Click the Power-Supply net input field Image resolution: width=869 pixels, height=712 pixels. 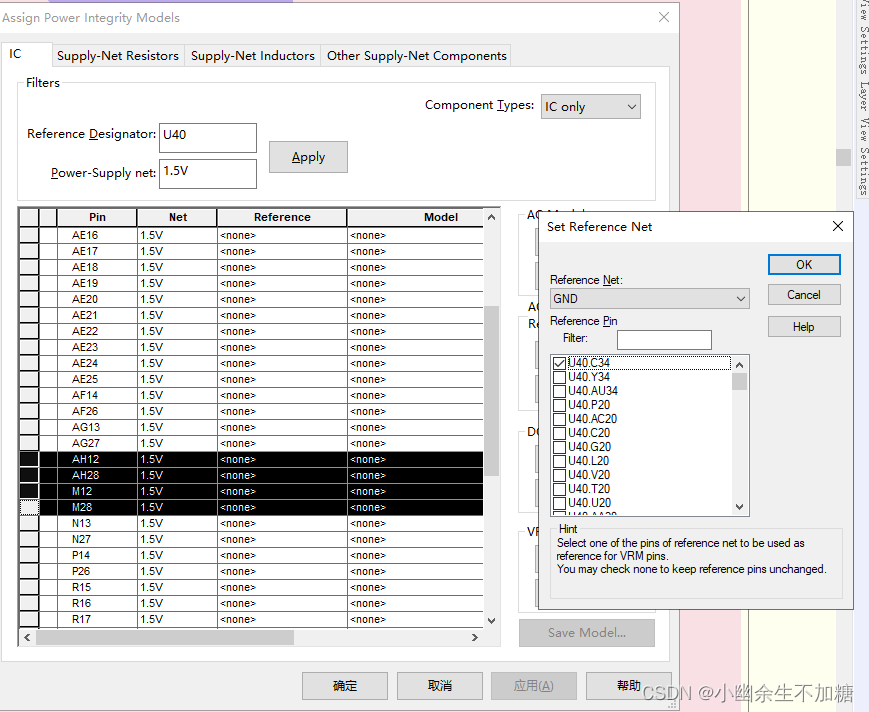(x=208, y=173)
